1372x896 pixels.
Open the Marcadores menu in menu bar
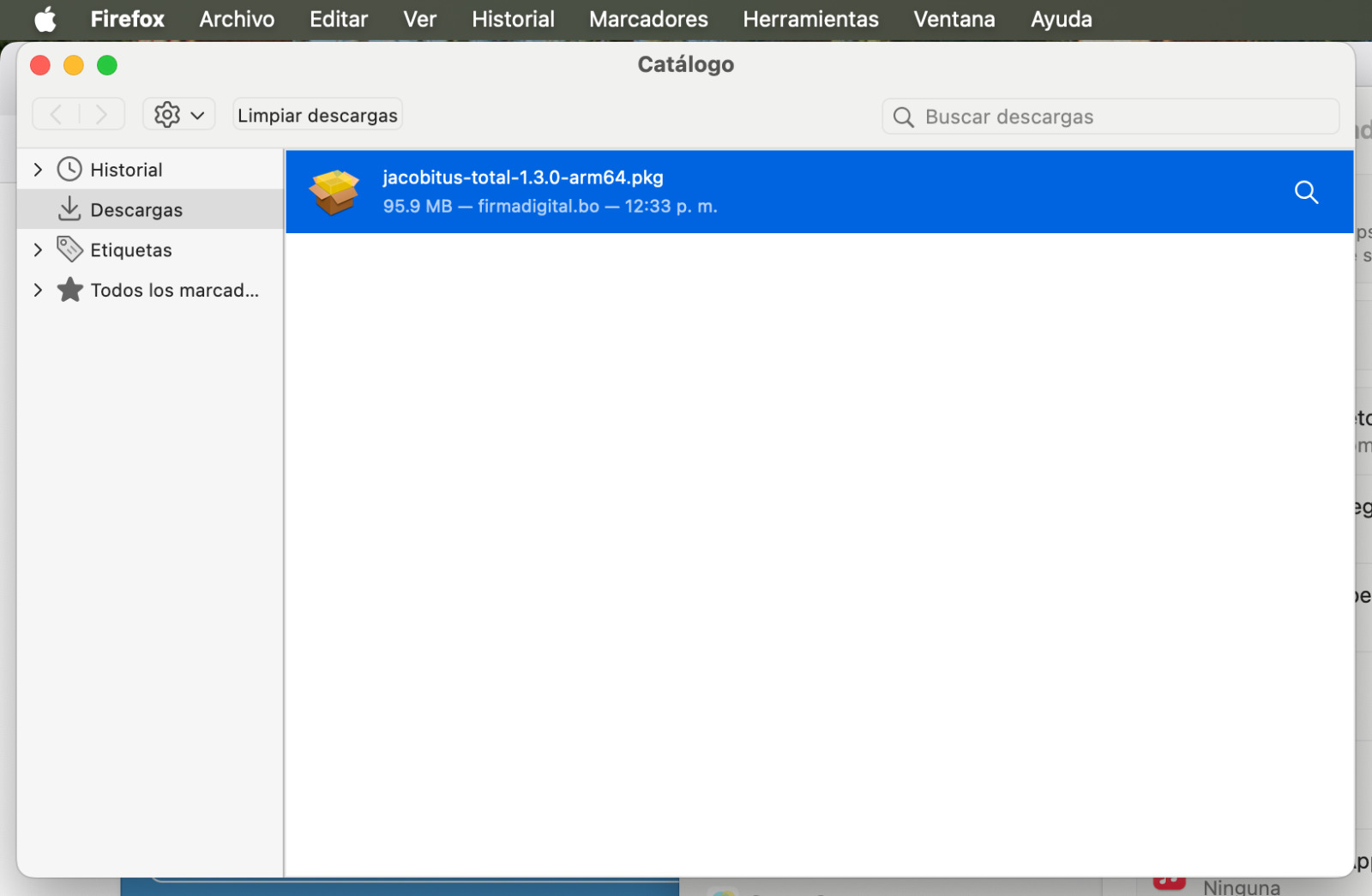tap(648, 19)
